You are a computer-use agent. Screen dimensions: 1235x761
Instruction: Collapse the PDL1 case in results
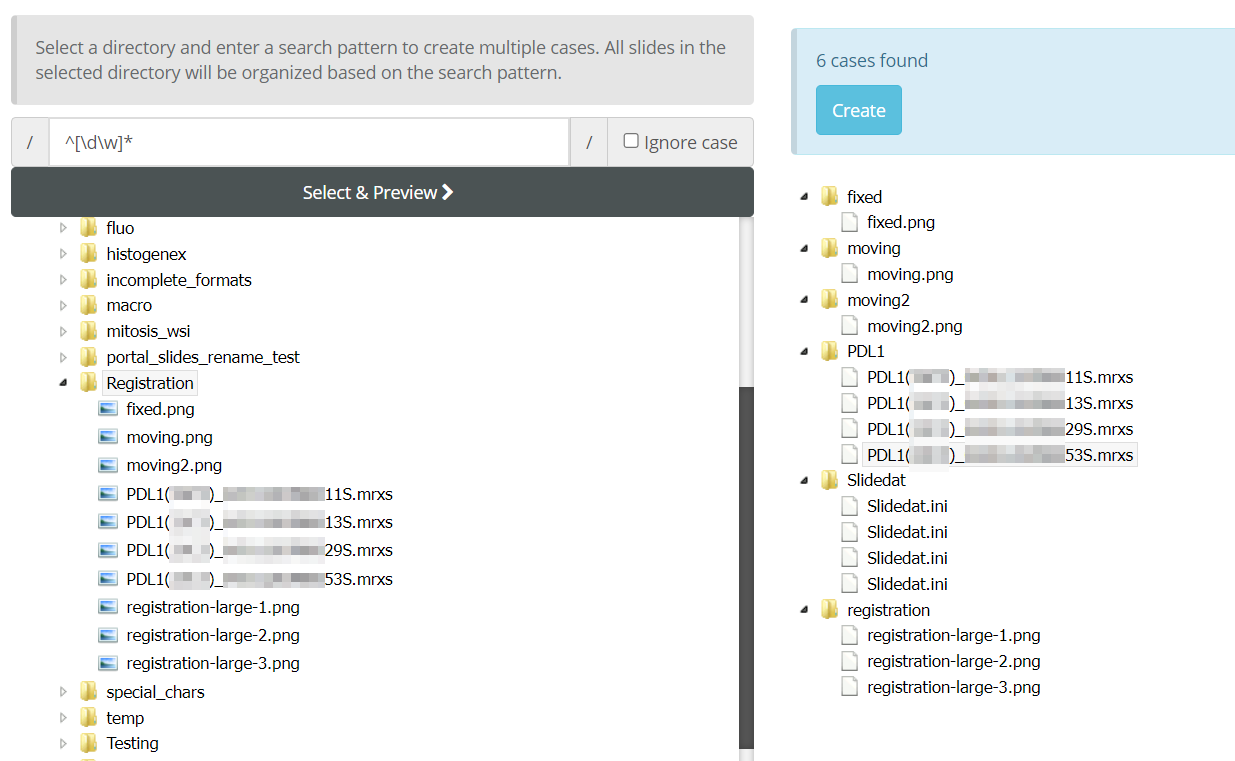point(805,351)
